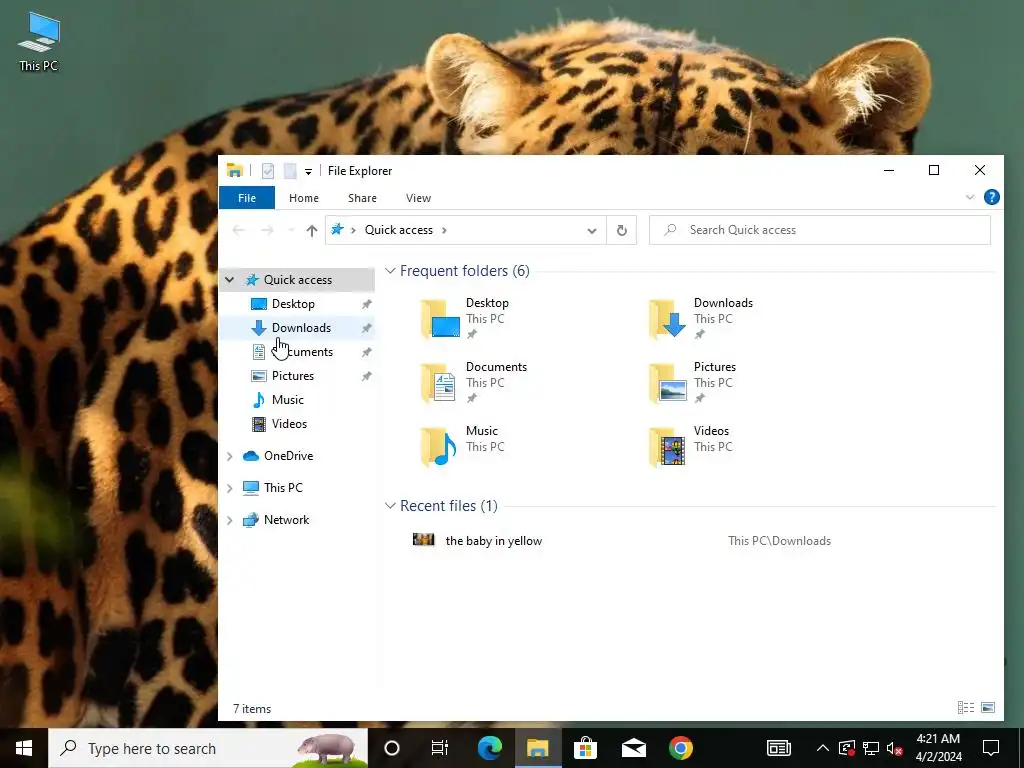Click the Quick access star in address bar
This screenshot has height=768, width=1024.
coord(338,229)
